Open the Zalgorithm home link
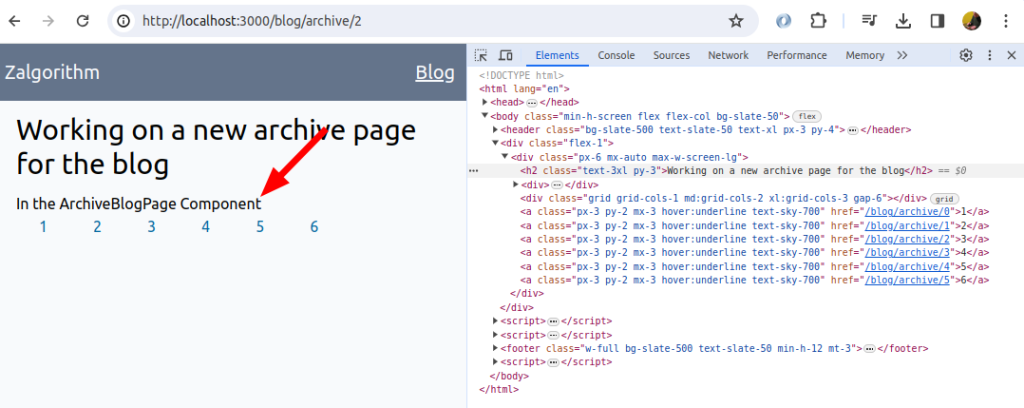The image size is (1024, 408). pos(52,72)
